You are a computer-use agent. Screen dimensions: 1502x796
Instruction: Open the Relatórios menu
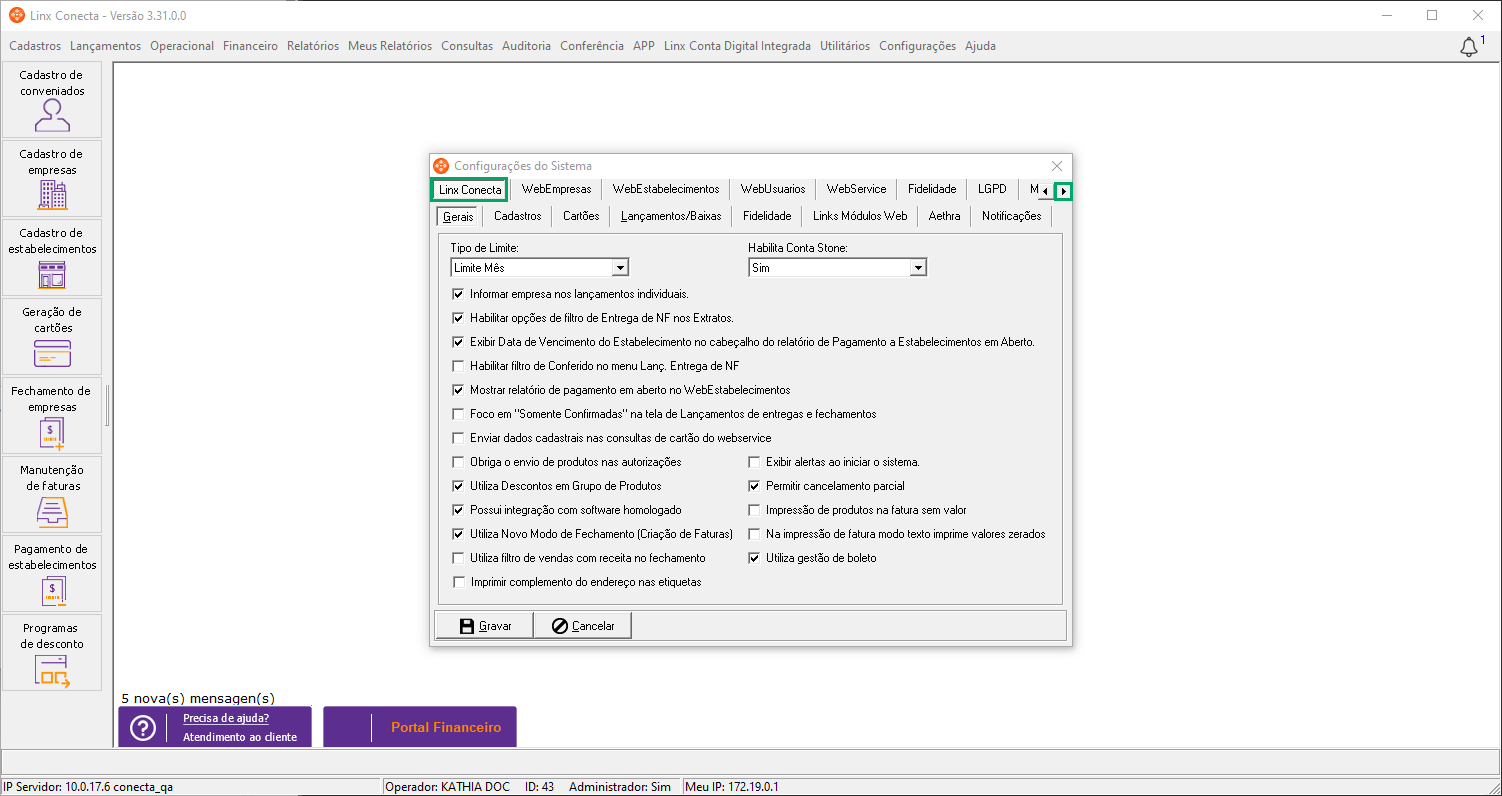[313, 46]
